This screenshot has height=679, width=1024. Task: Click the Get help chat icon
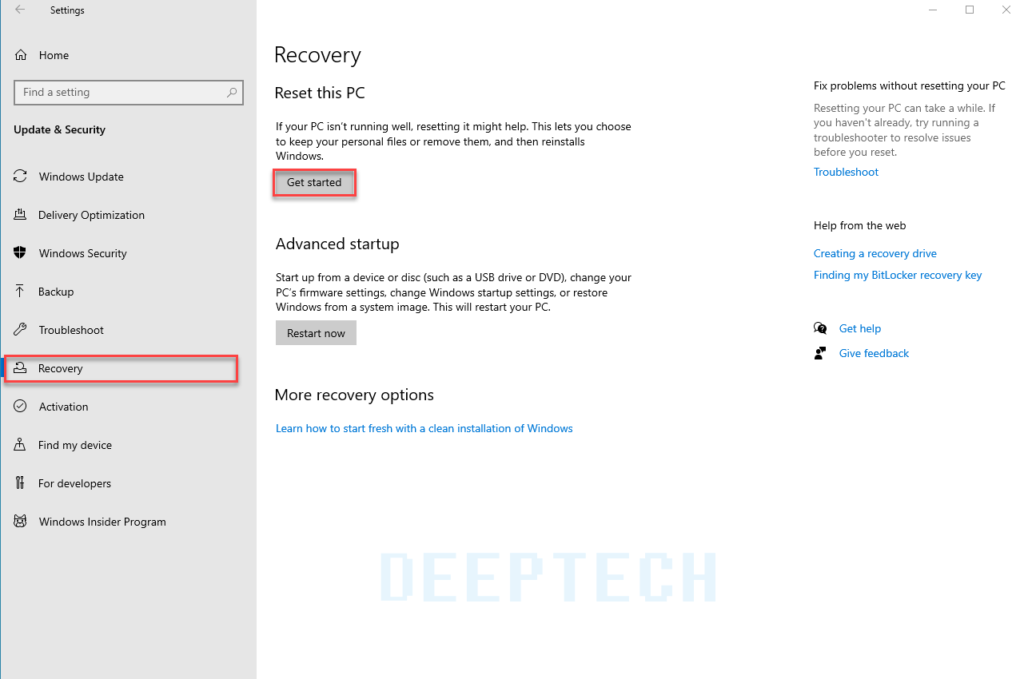pos(820,328)
